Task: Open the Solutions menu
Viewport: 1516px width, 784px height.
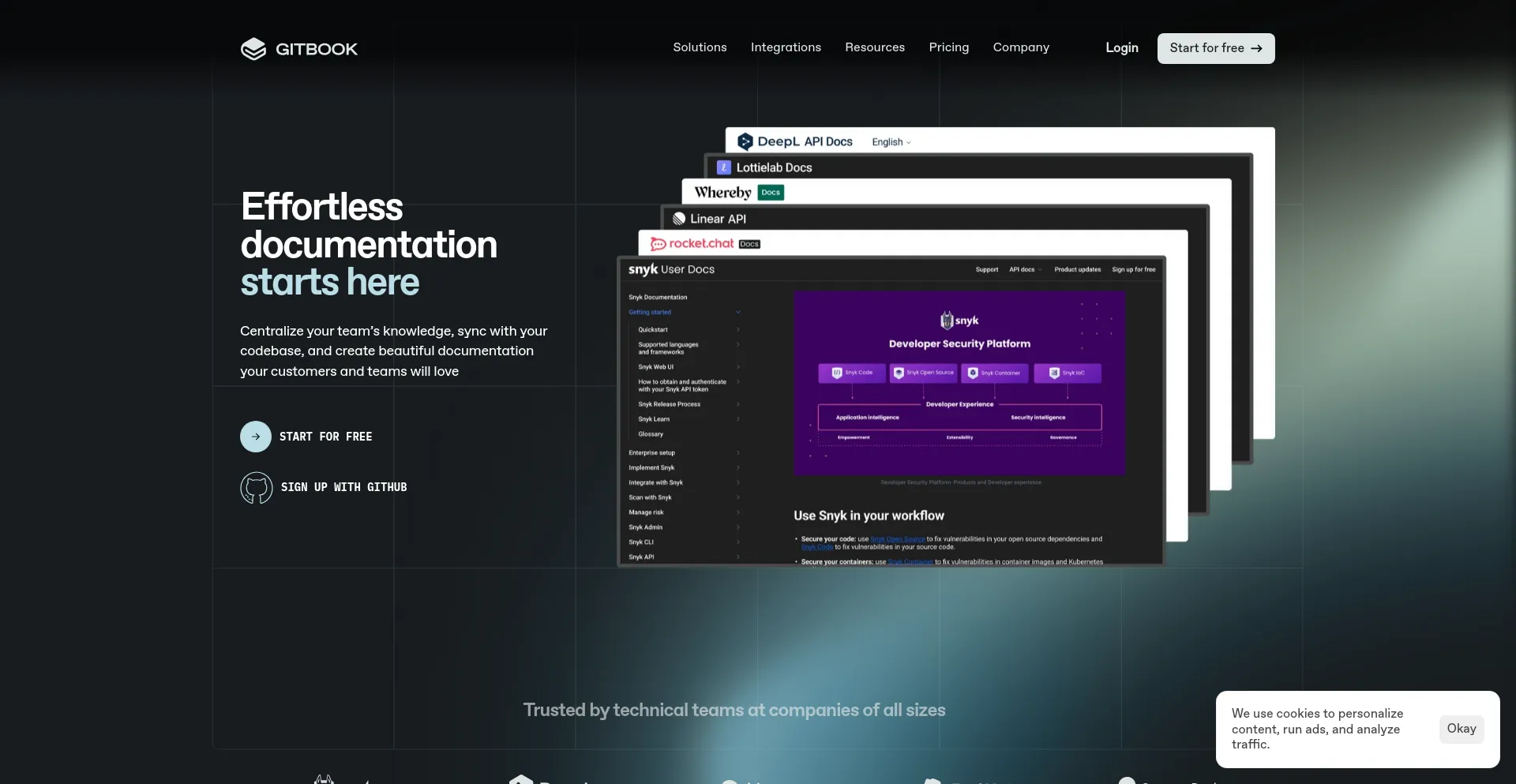Action: pos(700,47)
